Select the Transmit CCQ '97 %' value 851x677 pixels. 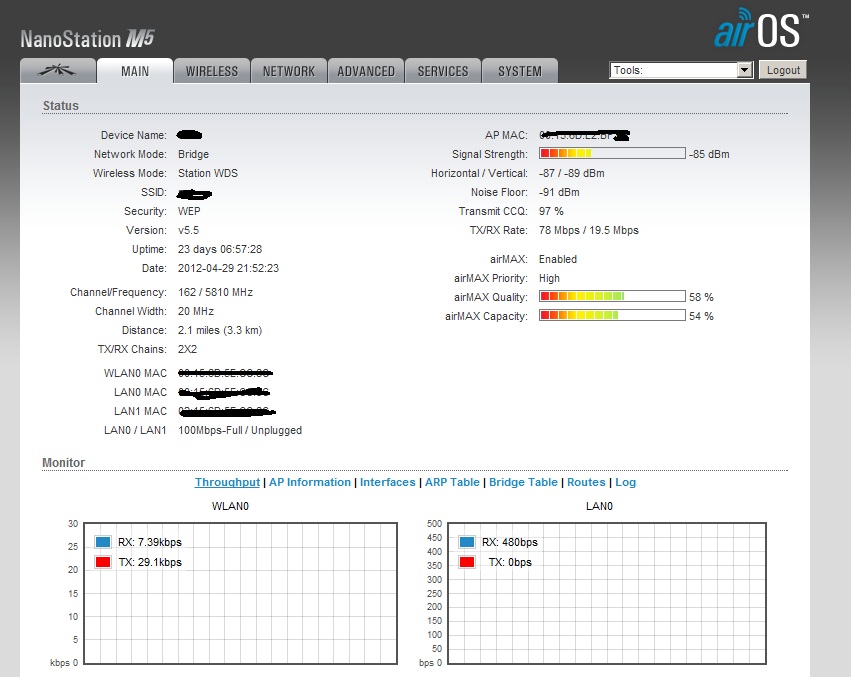tap(551, 211)
